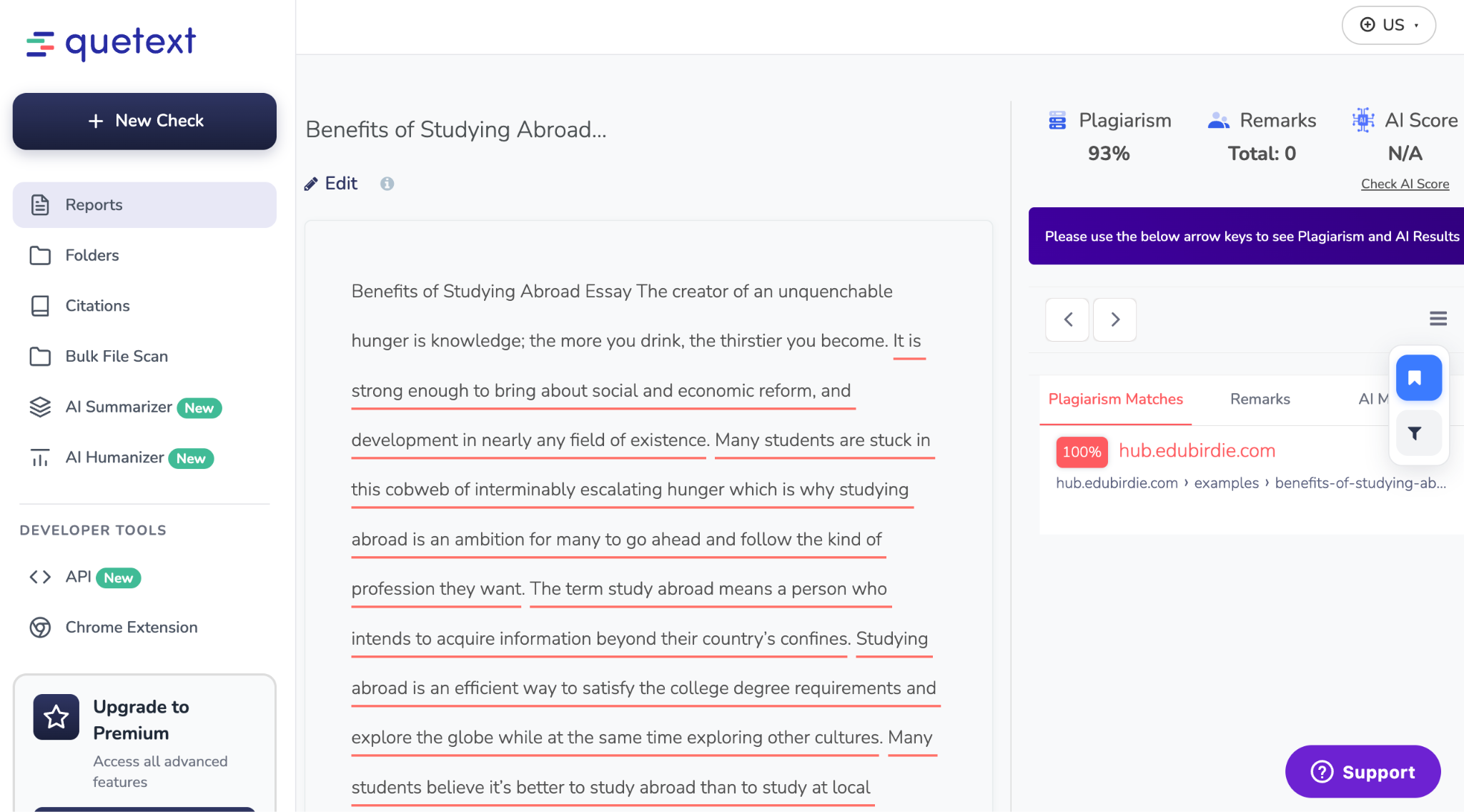
Task: Click the Bulk File Scan folder icon
Action: pyautogui.click(x=40, y=356)
